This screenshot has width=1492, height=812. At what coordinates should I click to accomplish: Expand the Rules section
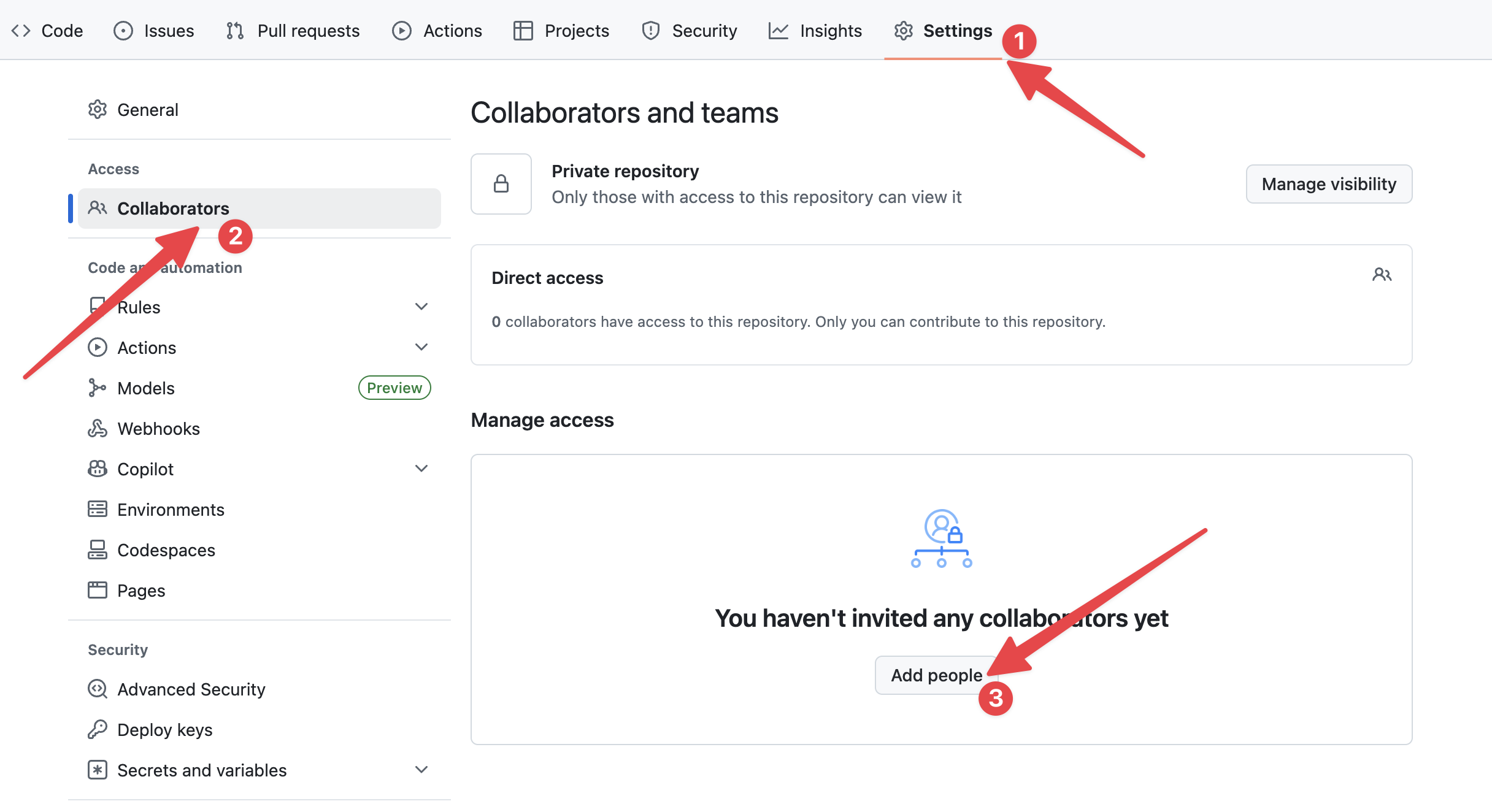coord(421,306)
